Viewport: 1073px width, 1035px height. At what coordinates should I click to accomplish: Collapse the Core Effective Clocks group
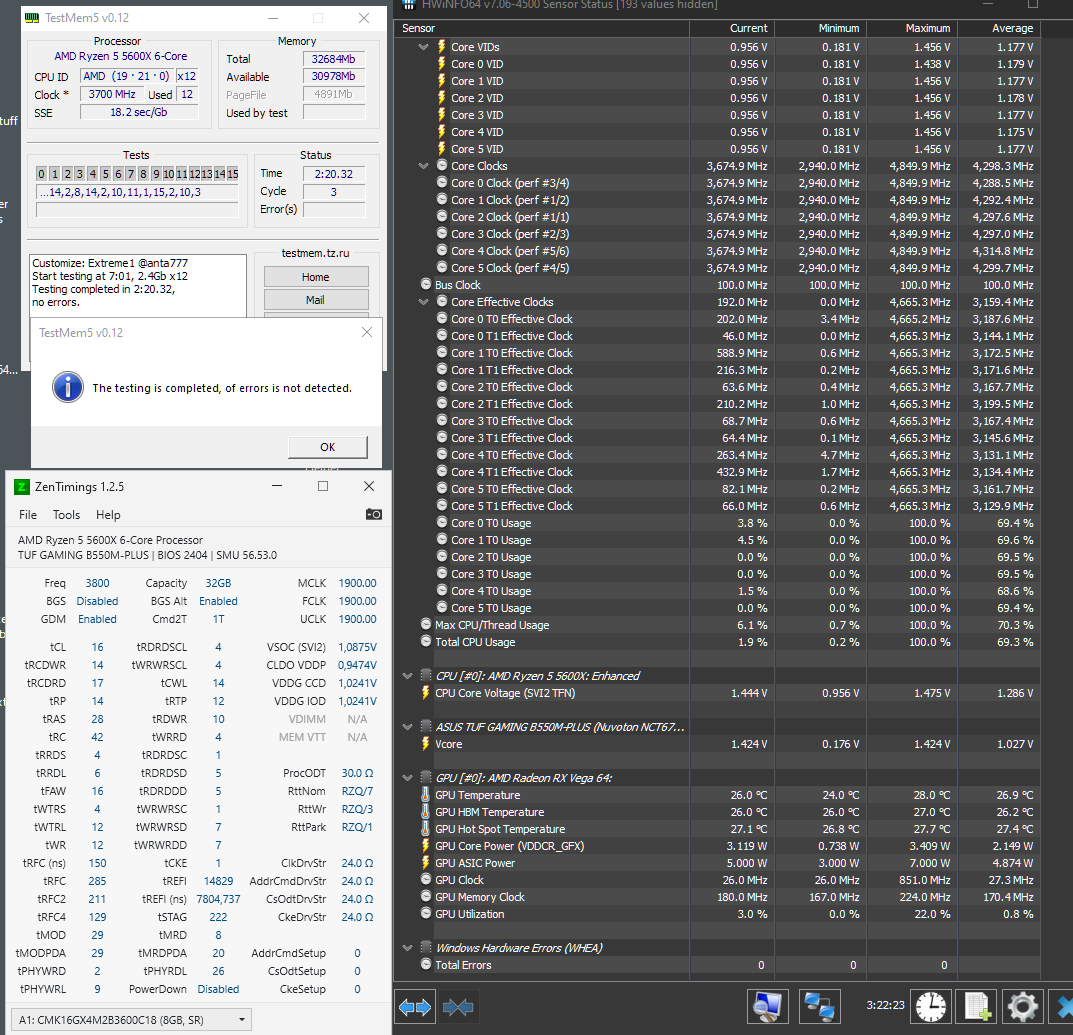(424, 301)
